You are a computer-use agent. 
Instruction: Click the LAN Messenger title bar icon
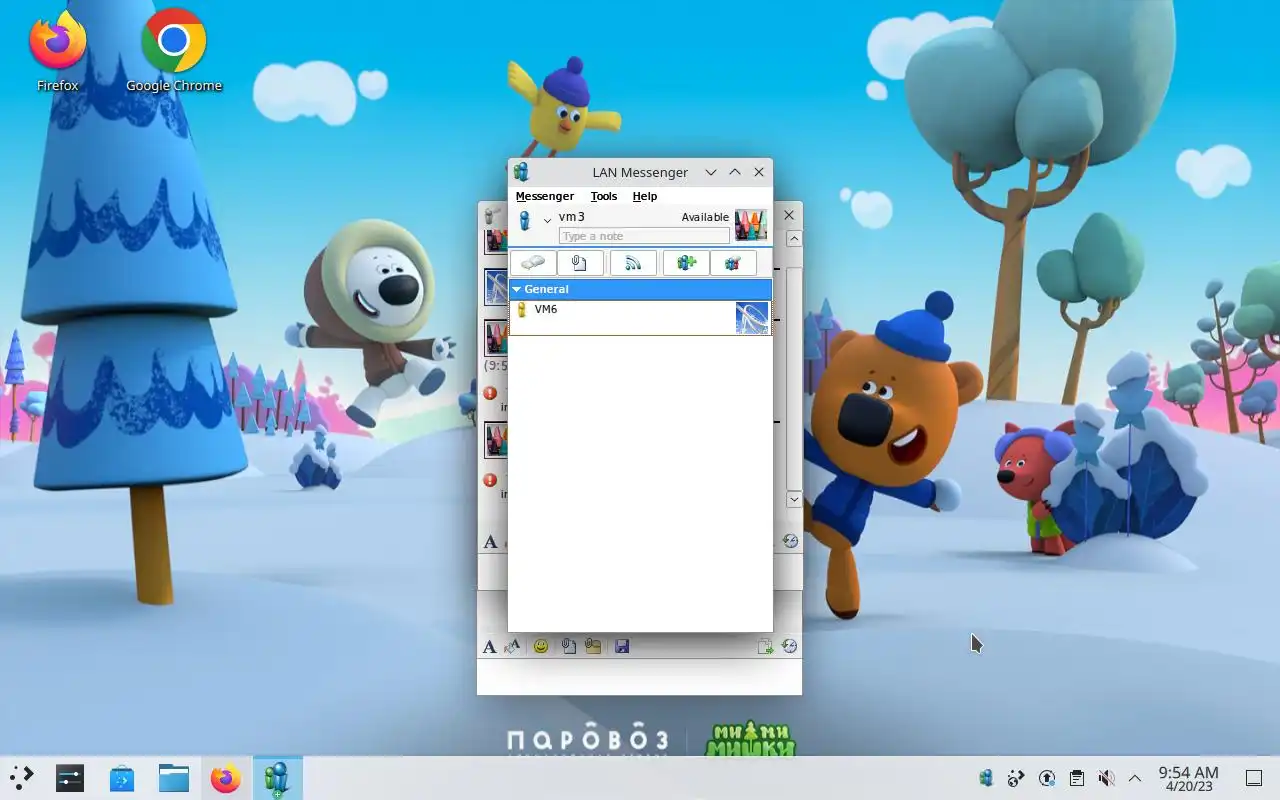(520, 172)
